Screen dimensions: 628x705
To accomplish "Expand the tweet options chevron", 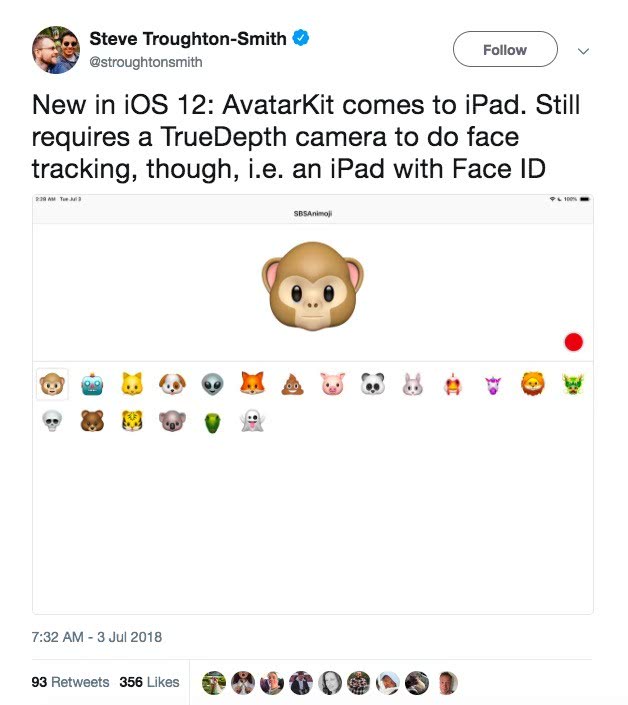I will click(x=585, y=50).
